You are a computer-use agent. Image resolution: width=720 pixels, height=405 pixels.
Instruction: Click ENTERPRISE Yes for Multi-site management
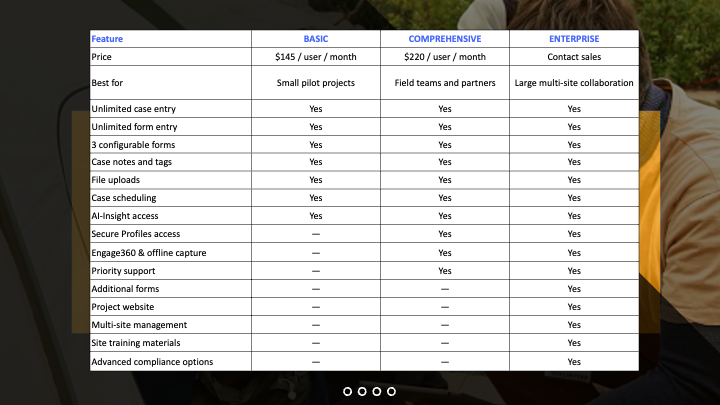click(574, 325)
